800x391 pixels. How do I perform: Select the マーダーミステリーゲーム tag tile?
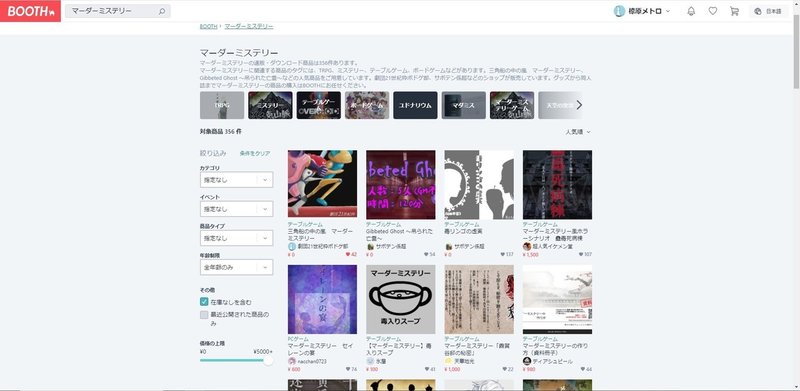pos(512,105)
